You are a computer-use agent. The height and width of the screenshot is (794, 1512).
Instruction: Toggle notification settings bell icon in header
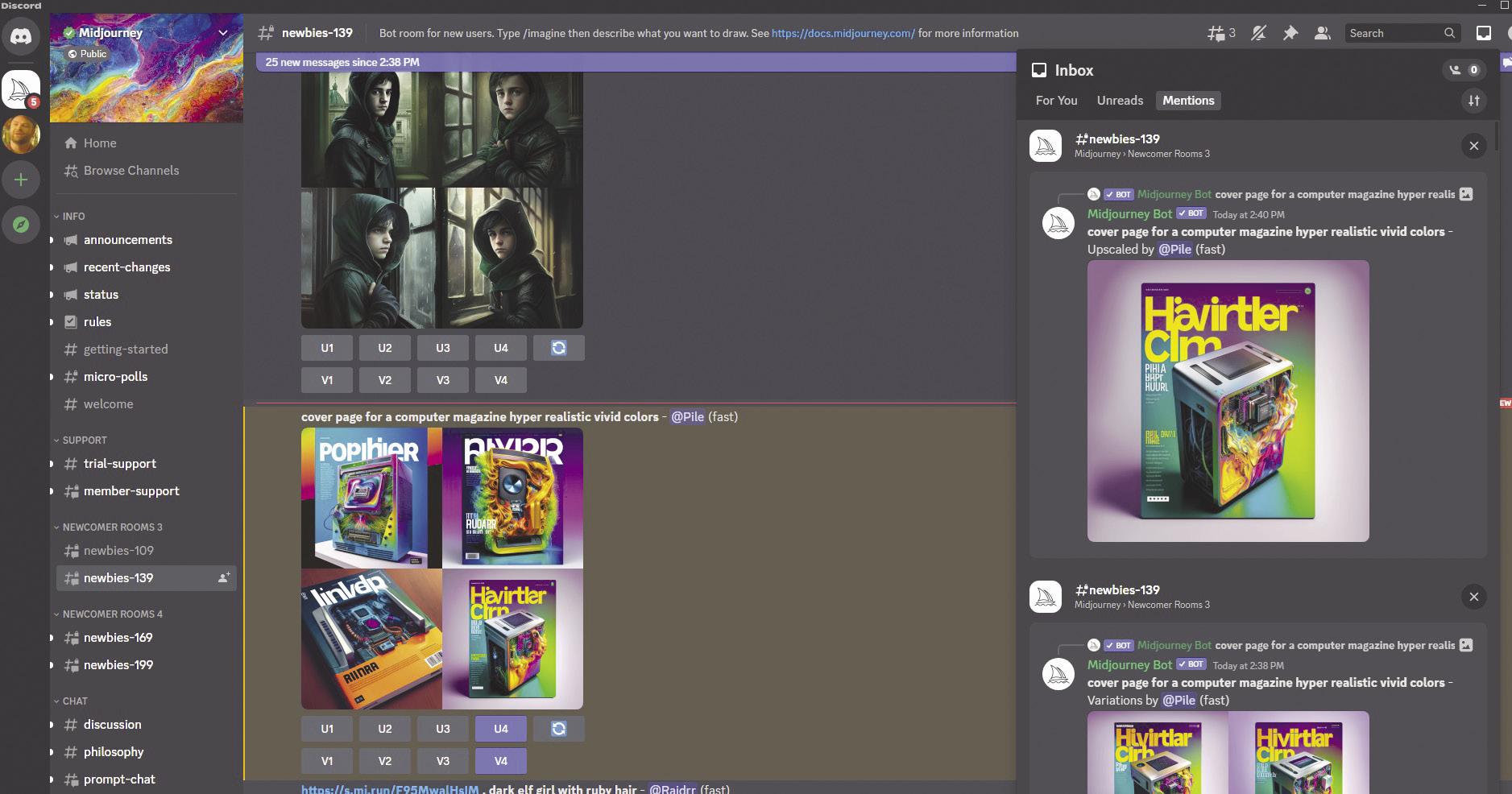pos(1258,33)
